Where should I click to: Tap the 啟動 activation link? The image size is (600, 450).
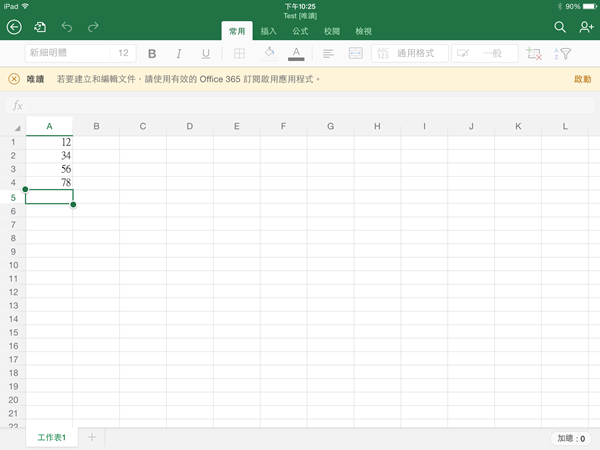pyautogui.click(x=582, y=78)
